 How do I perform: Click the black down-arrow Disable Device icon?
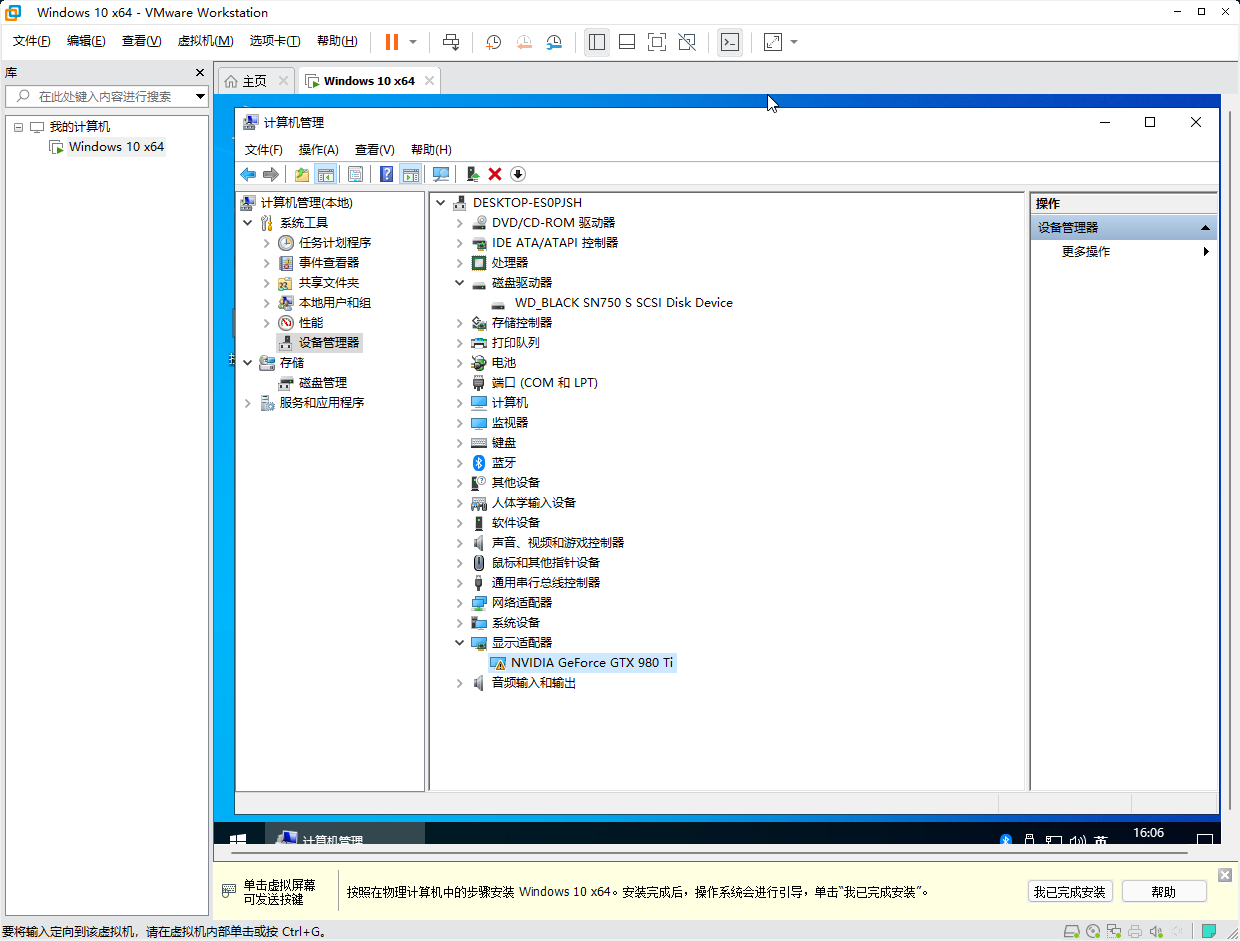click(x=517, y=174)
